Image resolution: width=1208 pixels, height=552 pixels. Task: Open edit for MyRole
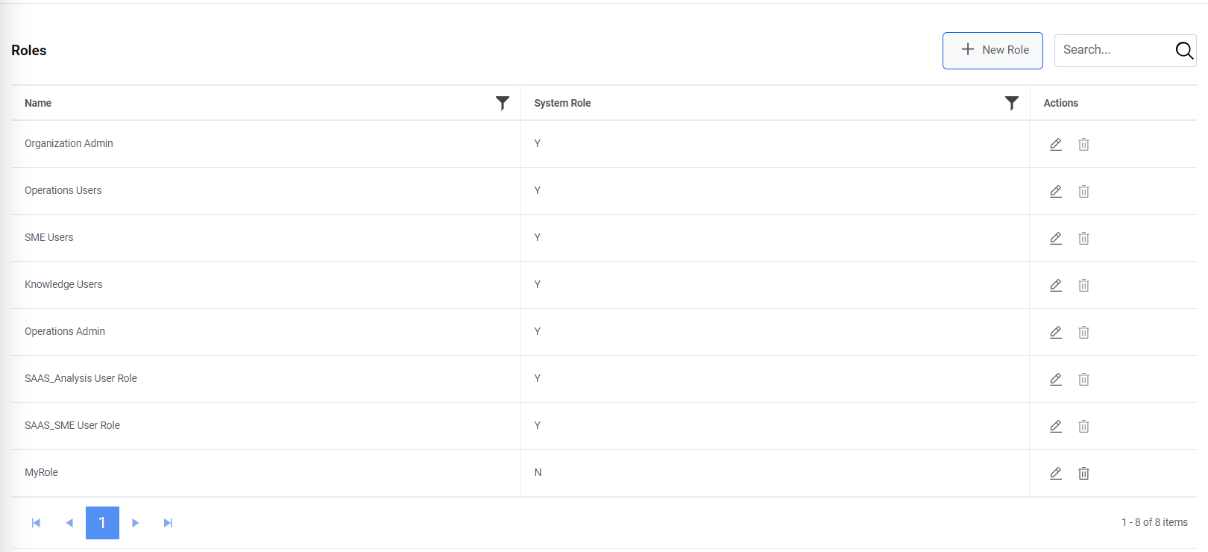(1055, 473)
